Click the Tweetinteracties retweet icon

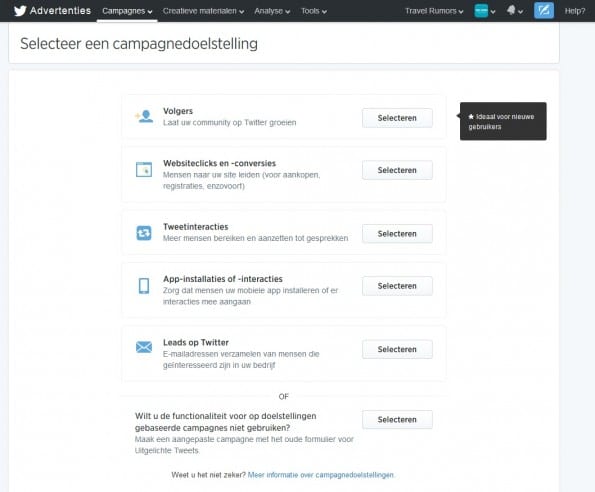144,233
